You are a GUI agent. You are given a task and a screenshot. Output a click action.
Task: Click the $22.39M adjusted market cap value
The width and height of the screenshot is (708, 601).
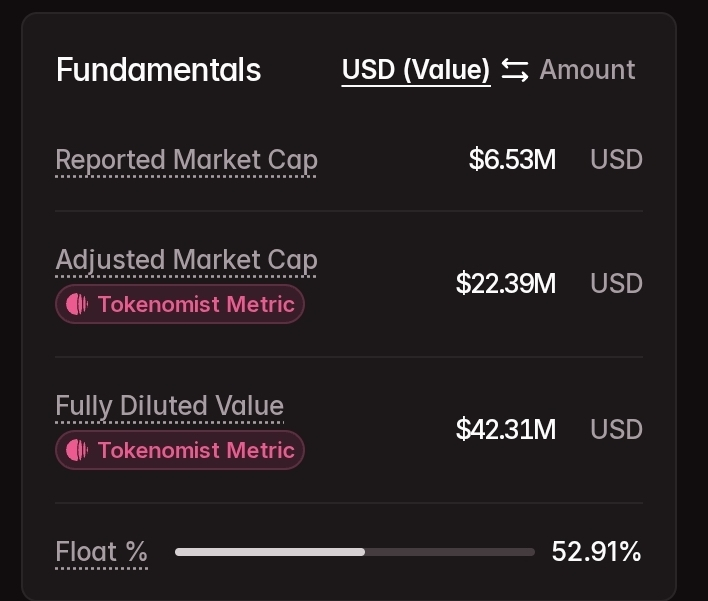[x=506, y=284]
